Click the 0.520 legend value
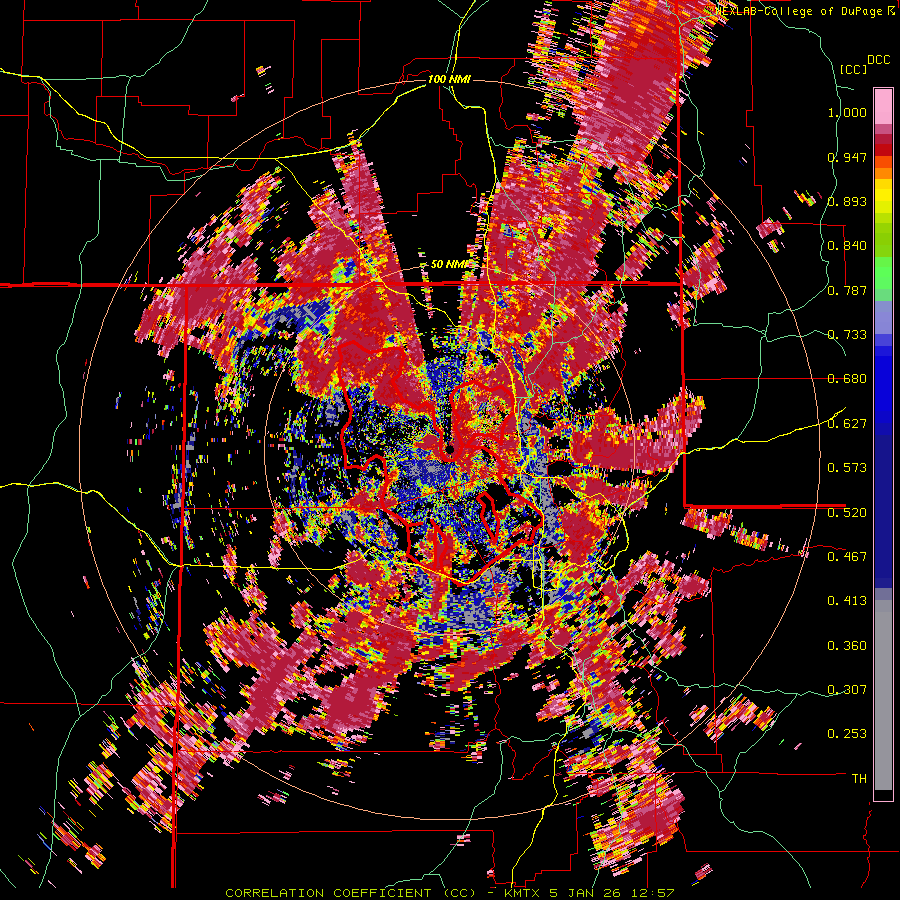Screen dimensions: 900x900 tap(847, 513)
